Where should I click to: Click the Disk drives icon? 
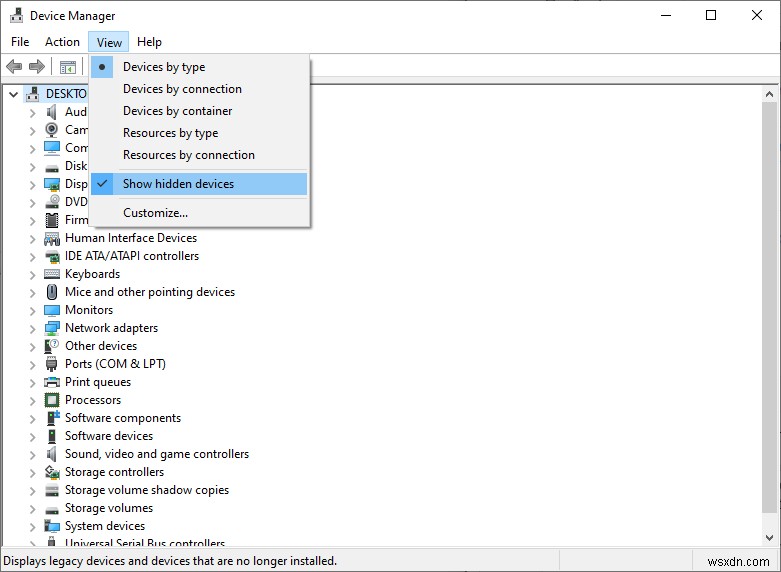point(52,167)
